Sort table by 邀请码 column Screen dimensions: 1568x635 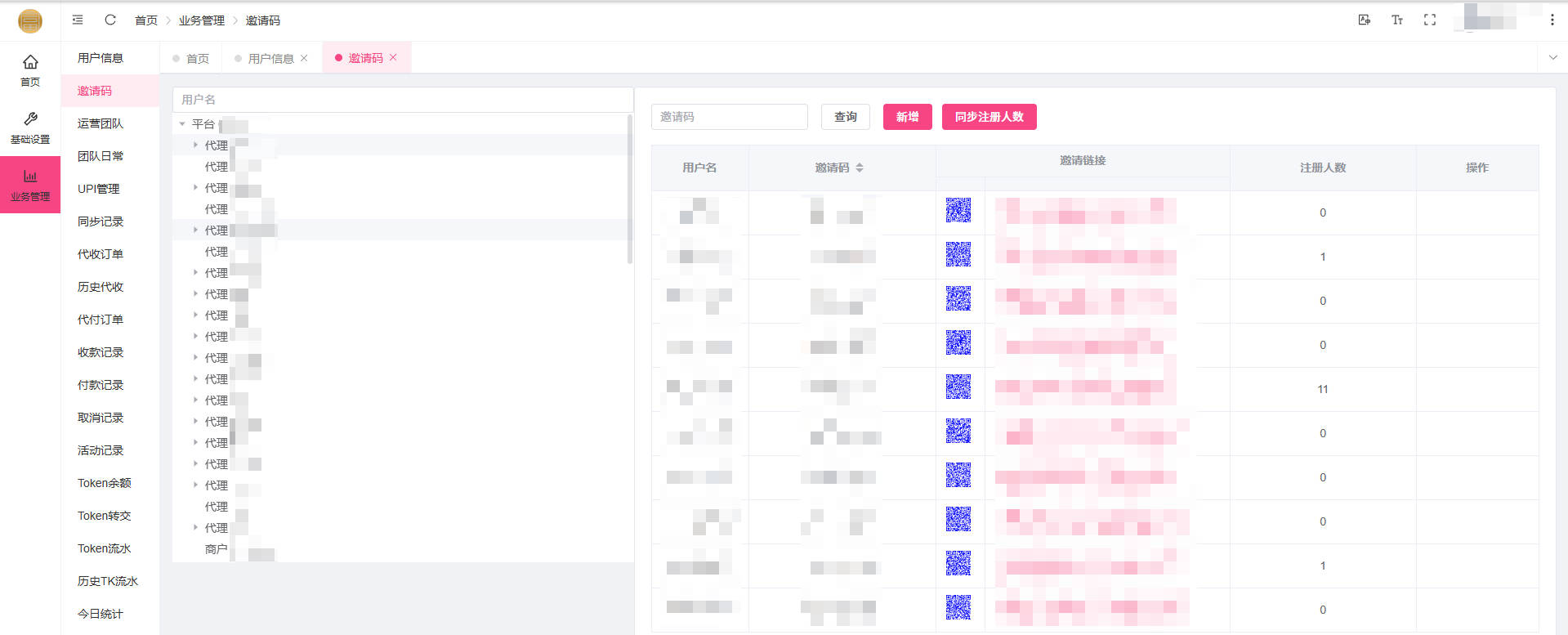point(859,168)
